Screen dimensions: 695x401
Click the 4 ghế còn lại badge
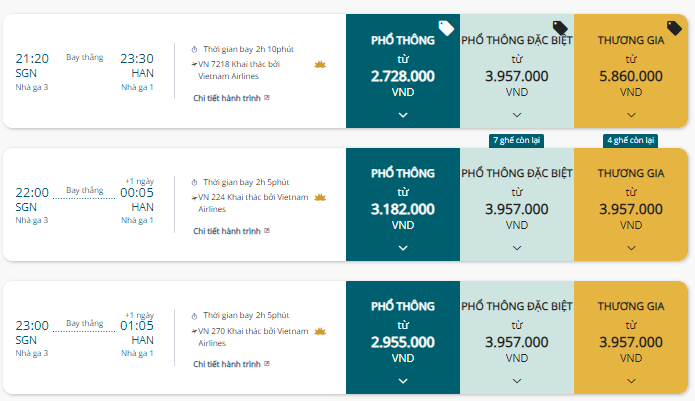point(630,141)
